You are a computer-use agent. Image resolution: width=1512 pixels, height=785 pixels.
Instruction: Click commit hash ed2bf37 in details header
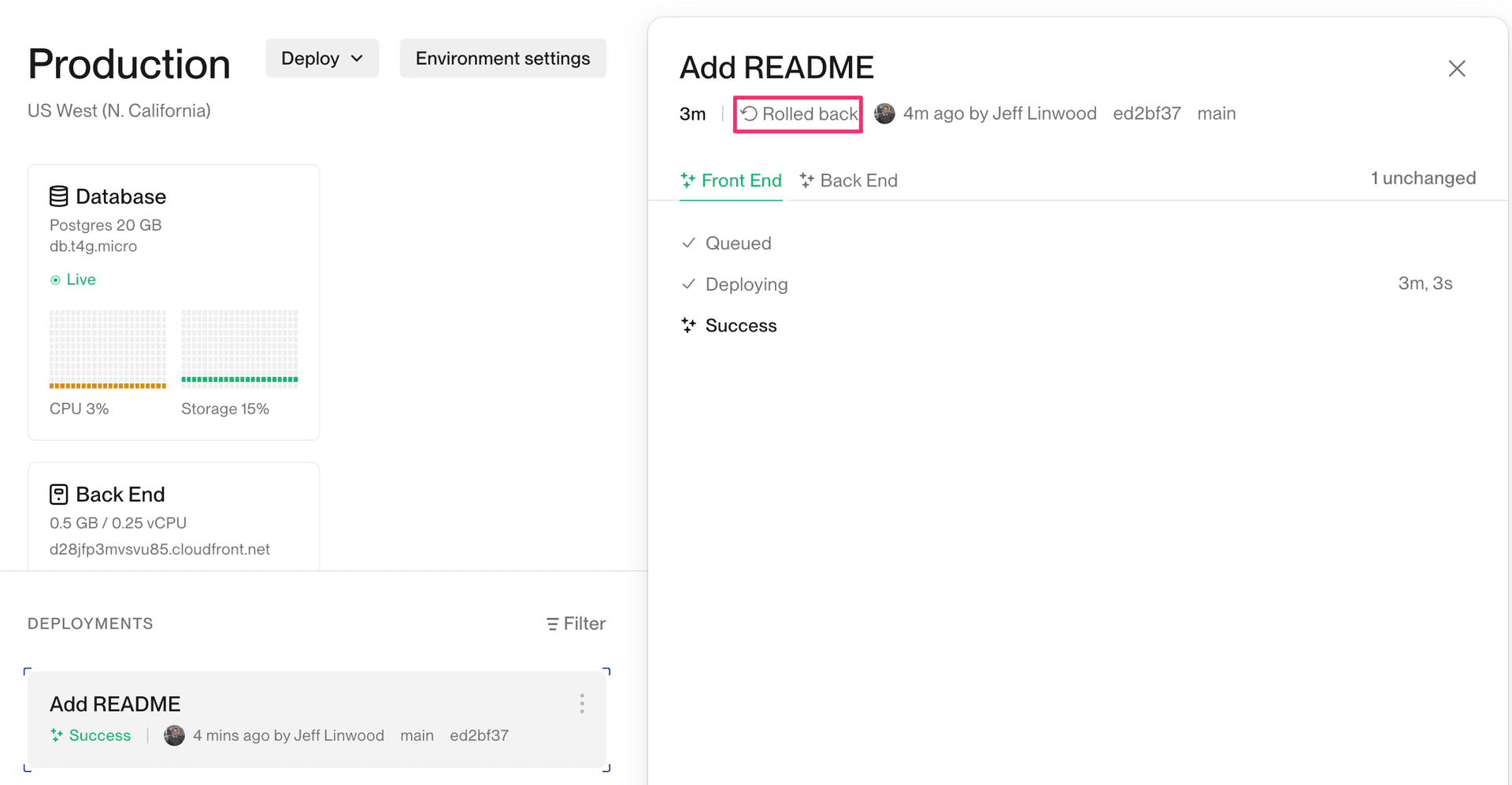click(x=1147, y=113)
